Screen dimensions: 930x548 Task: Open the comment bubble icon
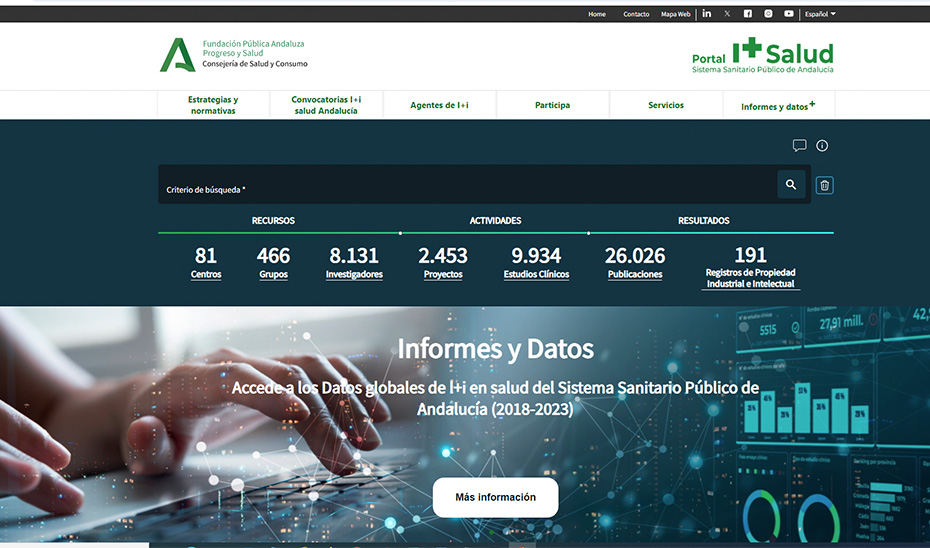(799, 146)
